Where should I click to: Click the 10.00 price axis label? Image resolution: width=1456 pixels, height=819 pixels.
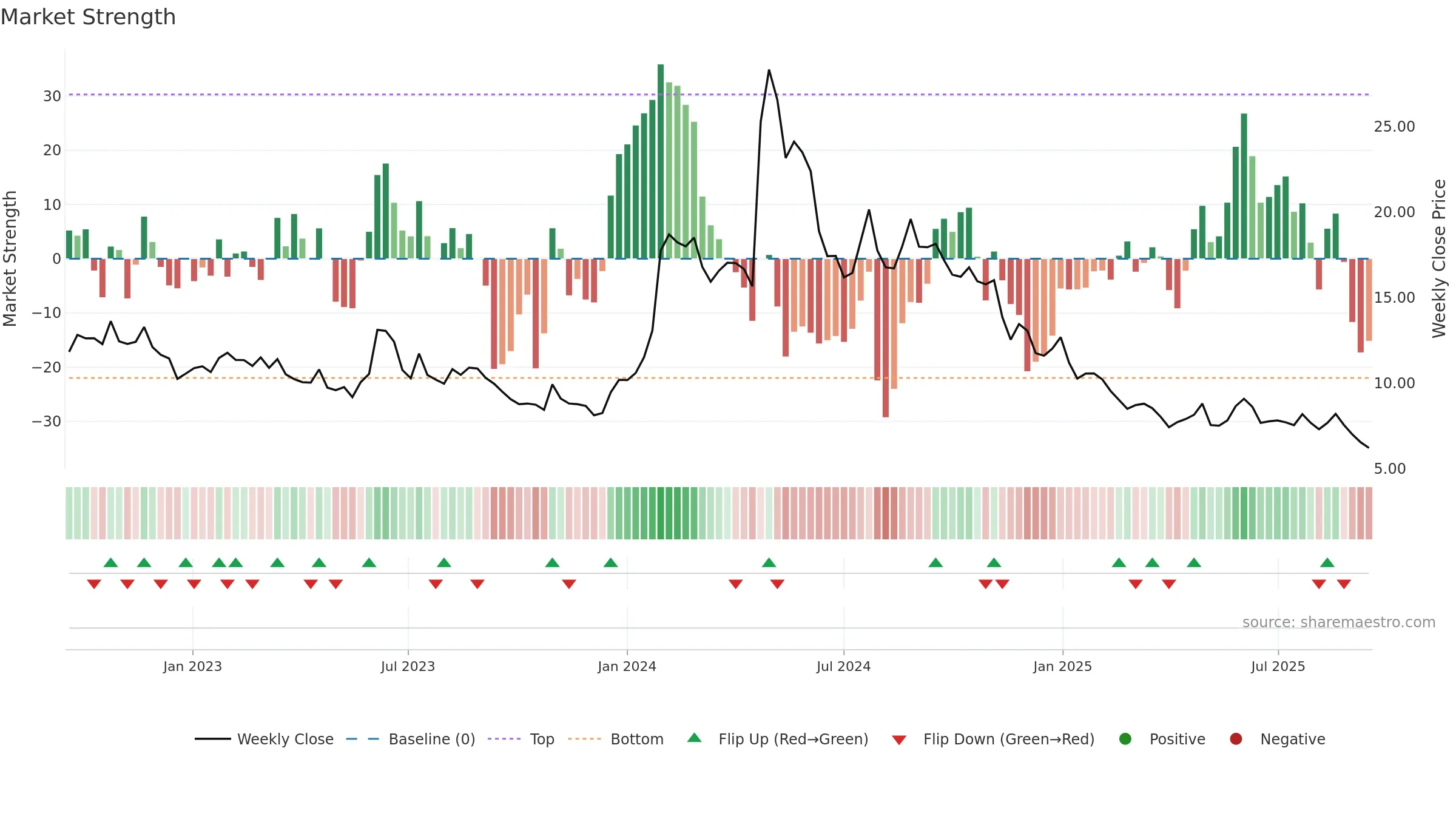(x=1394, y=383)
